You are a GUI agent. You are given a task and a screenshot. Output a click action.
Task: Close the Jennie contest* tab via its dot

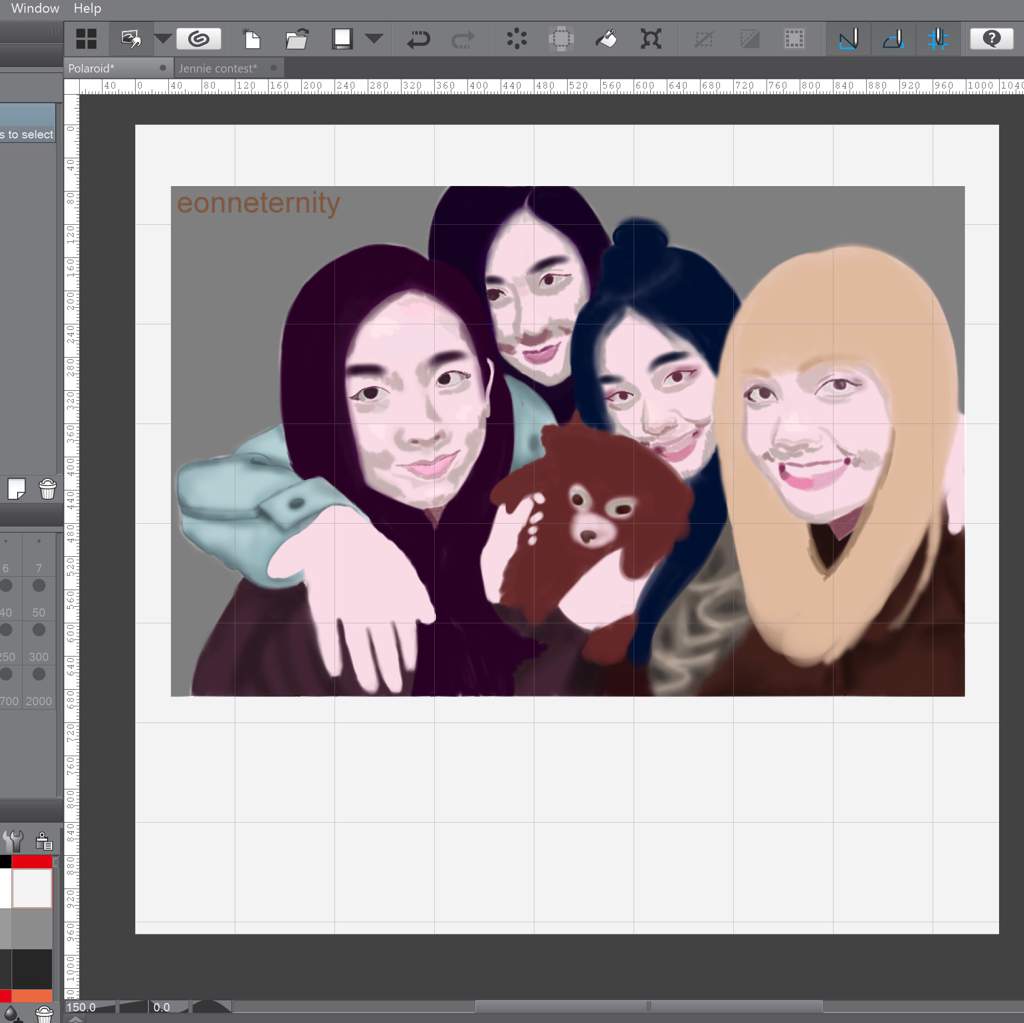274,67
